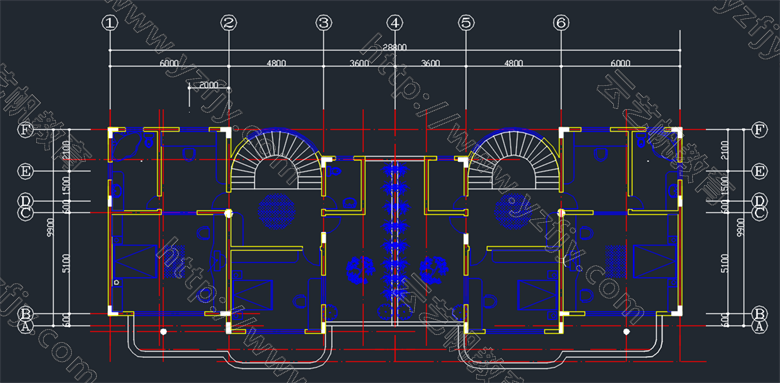Click the axis bubble numbered 1
This screenshot has width=780, height=383.
coord(110,23)
